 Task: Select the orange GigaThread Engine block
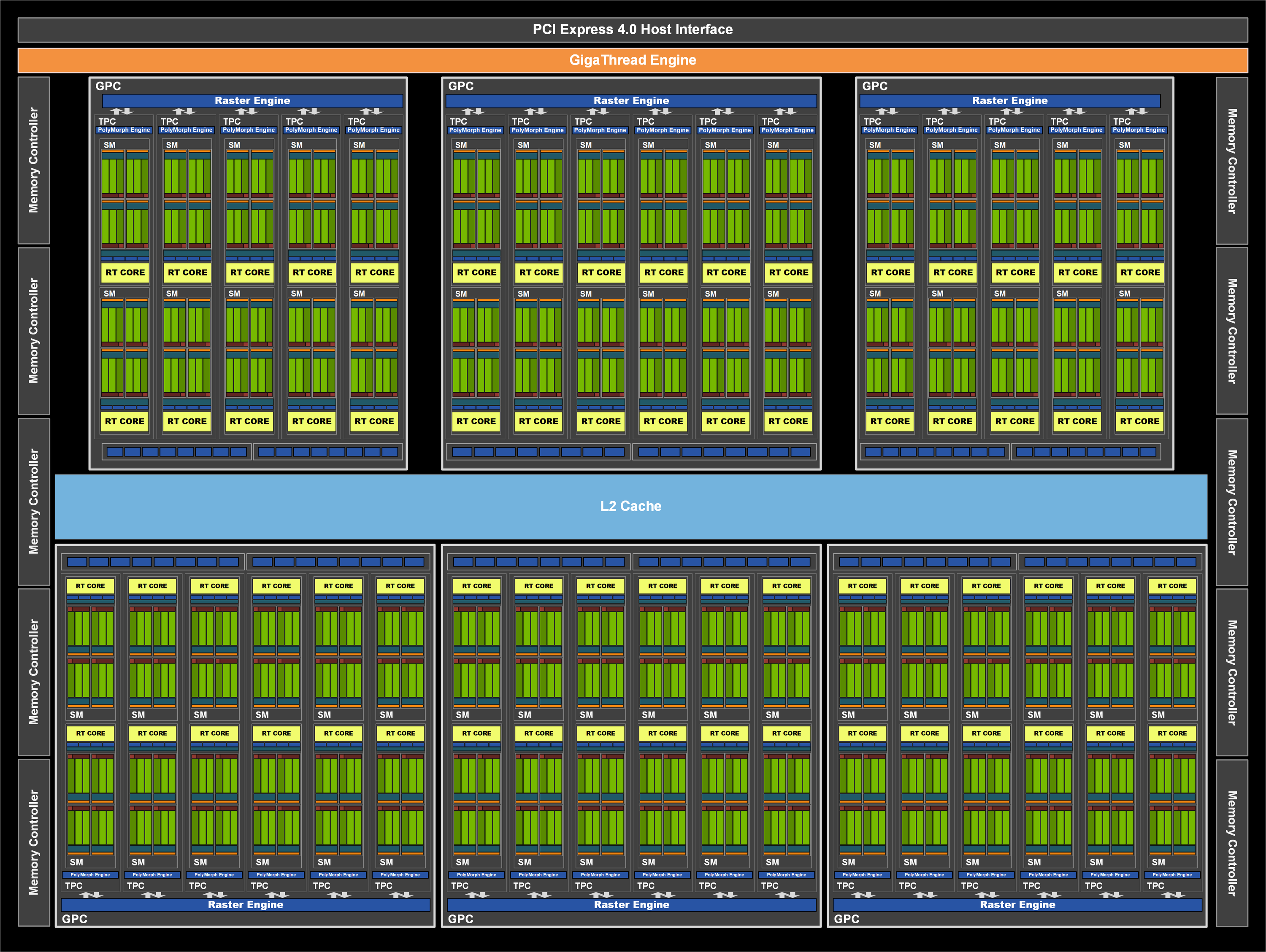pos(633,60)
